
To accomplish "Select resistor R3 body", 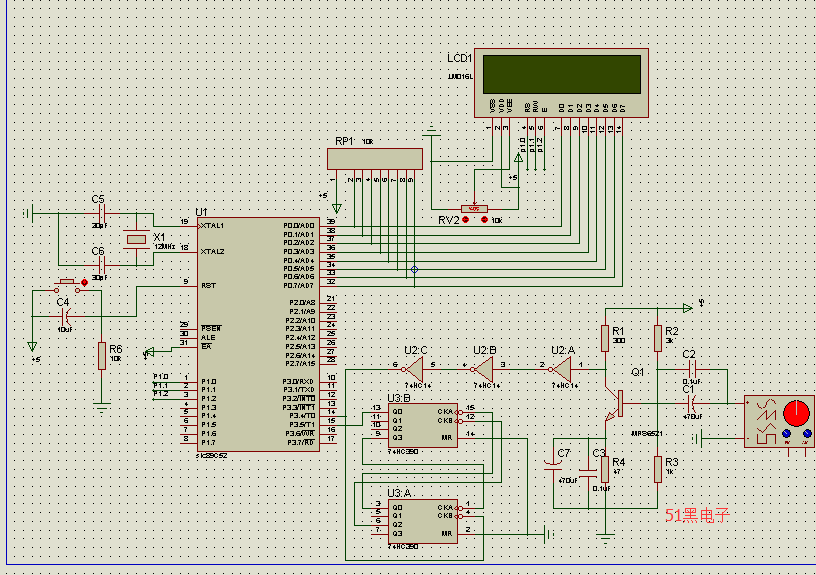I will [658, 469].
